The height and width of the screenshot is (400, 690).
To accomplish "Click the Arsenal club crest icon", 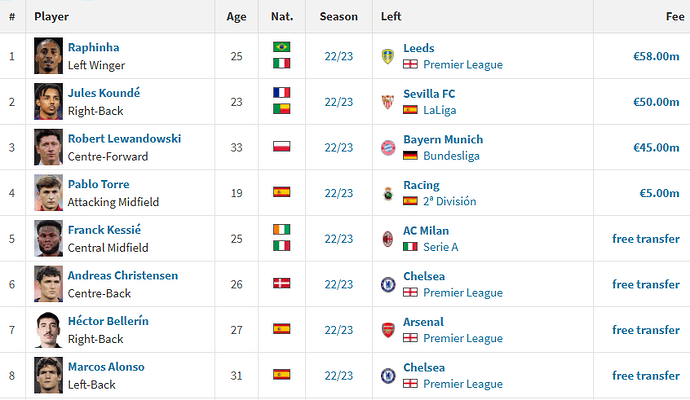I will [x=388, y=330].
